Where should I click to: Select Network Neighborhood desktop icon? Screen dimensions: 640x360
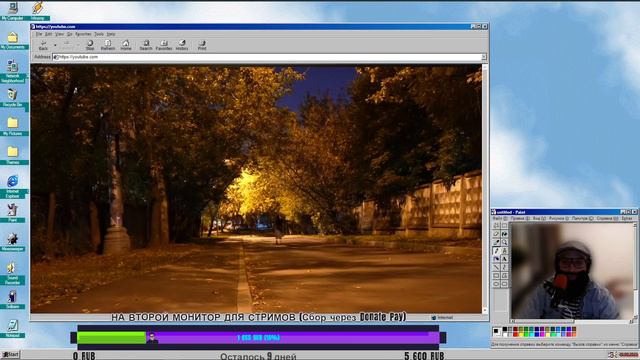(13, 71)
